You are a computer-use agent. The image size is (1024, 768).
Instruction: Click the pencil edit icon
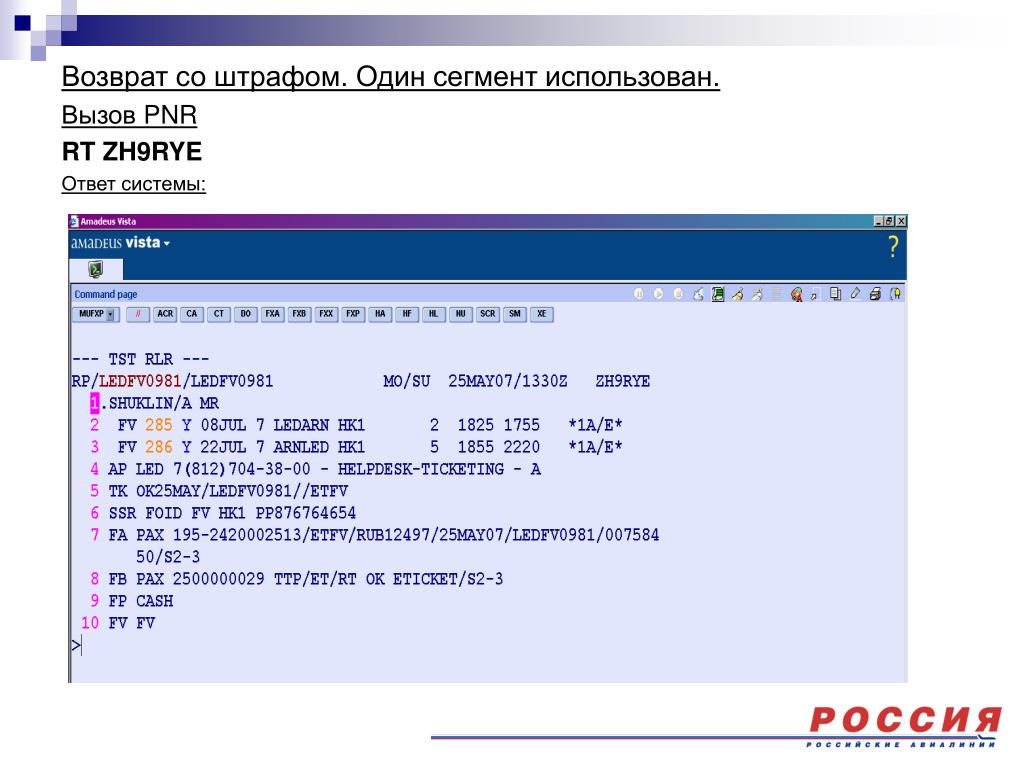855,294
